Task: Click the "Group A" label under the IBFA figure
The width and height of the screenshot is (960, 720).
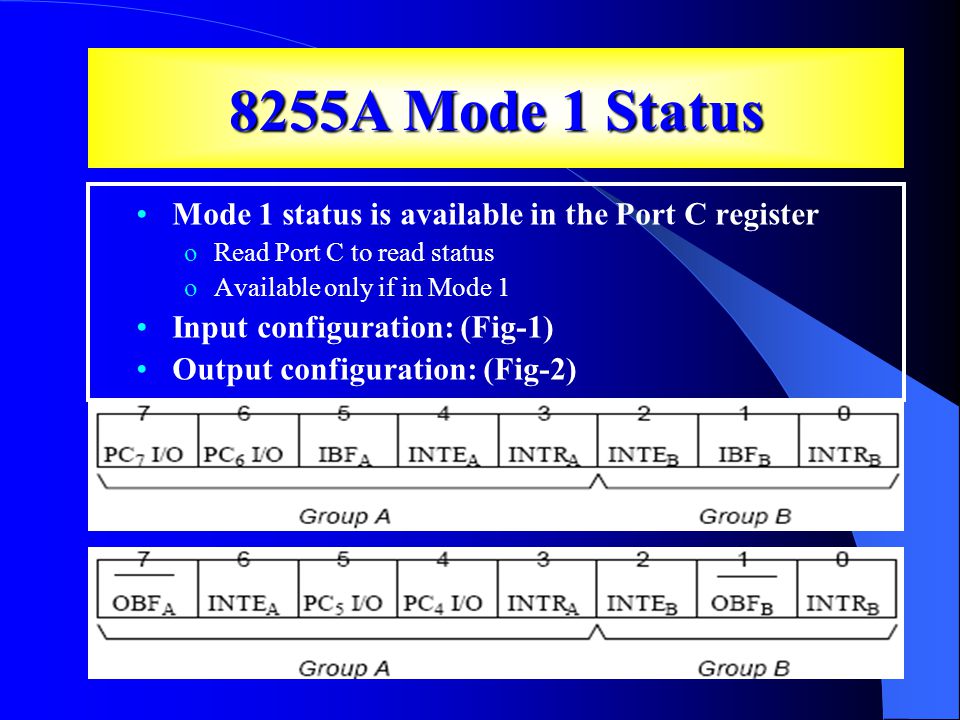Action: coord(345,517)
